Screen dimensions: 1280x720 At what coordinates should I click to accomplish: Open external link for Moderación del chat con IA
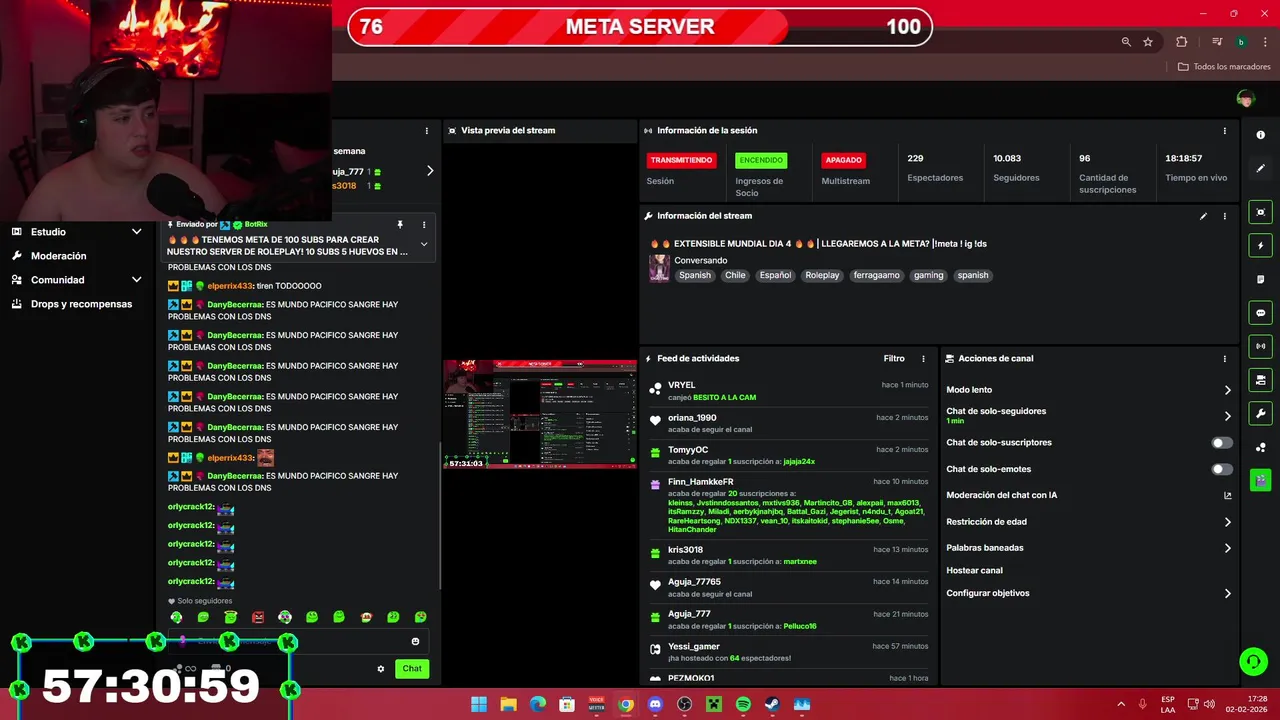coord(1227,495)
